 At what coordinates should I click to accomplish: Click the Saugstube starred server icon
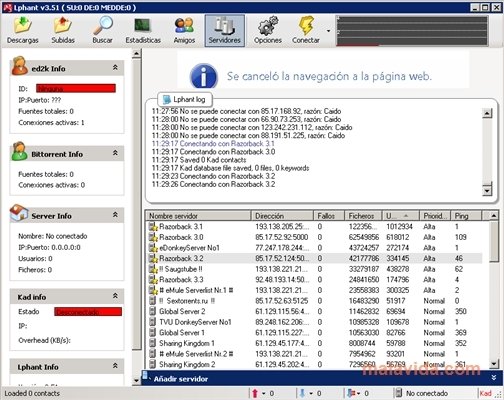153,269
